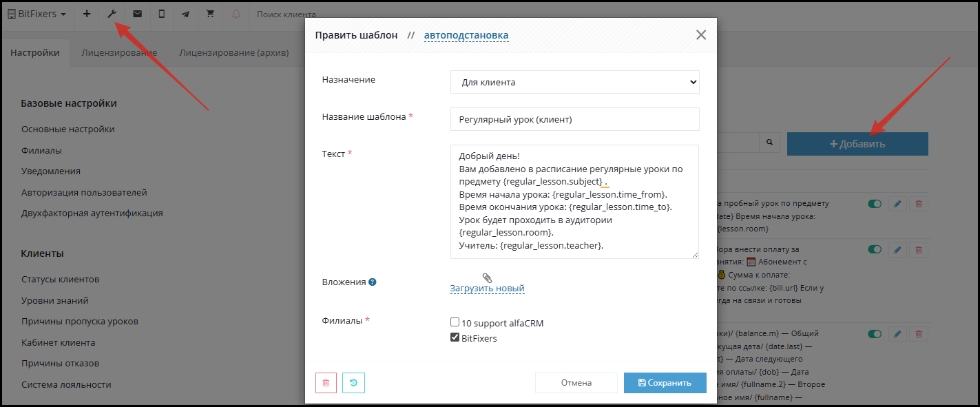Click the paperclip attachment icon
This screenshot has width=980, height=407.
488,278
